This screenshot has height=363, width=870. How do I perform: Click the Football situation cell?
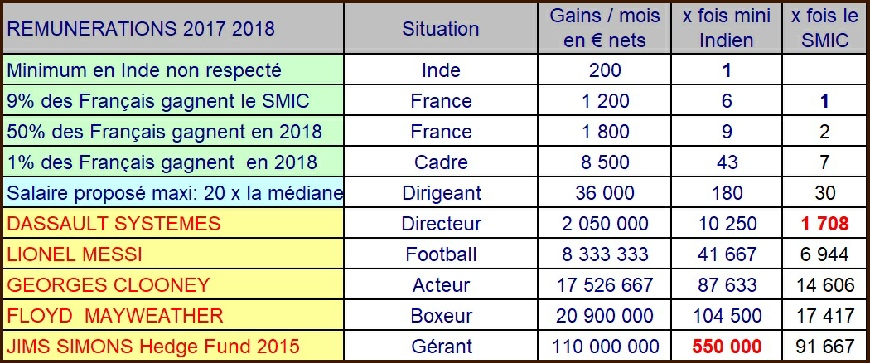(441, 254)
